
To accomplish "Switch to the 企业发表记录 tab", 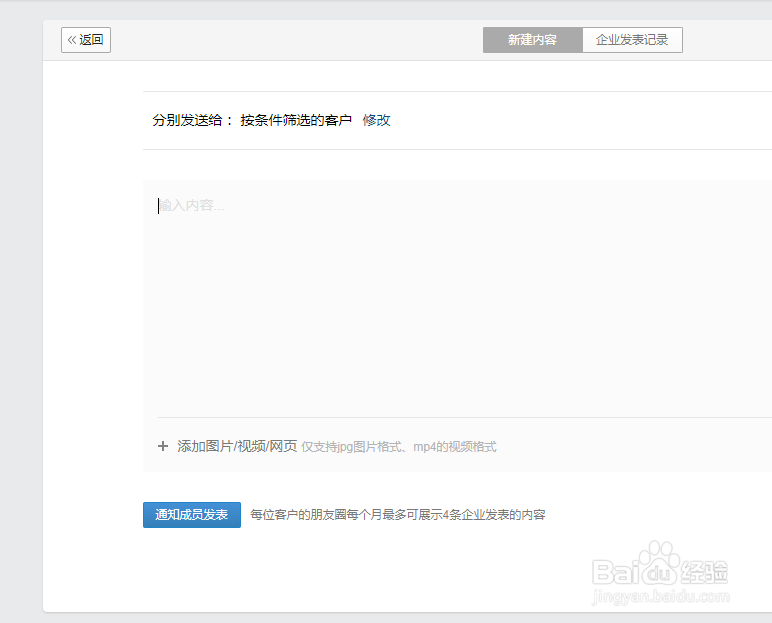I will pyautogui.click(x=632, y=40).
